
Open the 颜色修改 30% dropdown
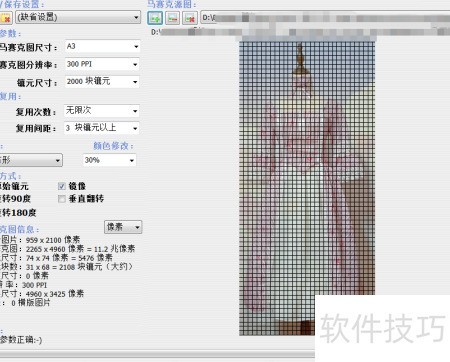point(109,160)
